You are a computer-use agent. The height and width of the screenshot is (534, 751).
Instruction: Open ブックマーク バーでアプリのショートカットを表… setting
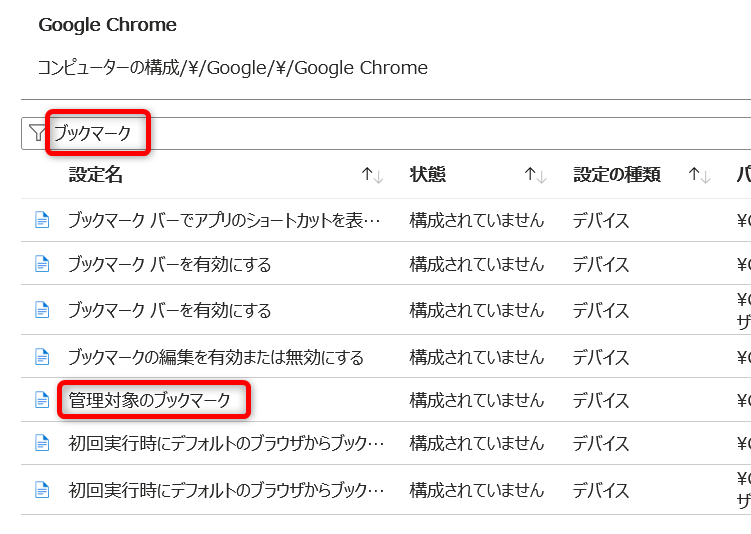click(x=224, y=220)
